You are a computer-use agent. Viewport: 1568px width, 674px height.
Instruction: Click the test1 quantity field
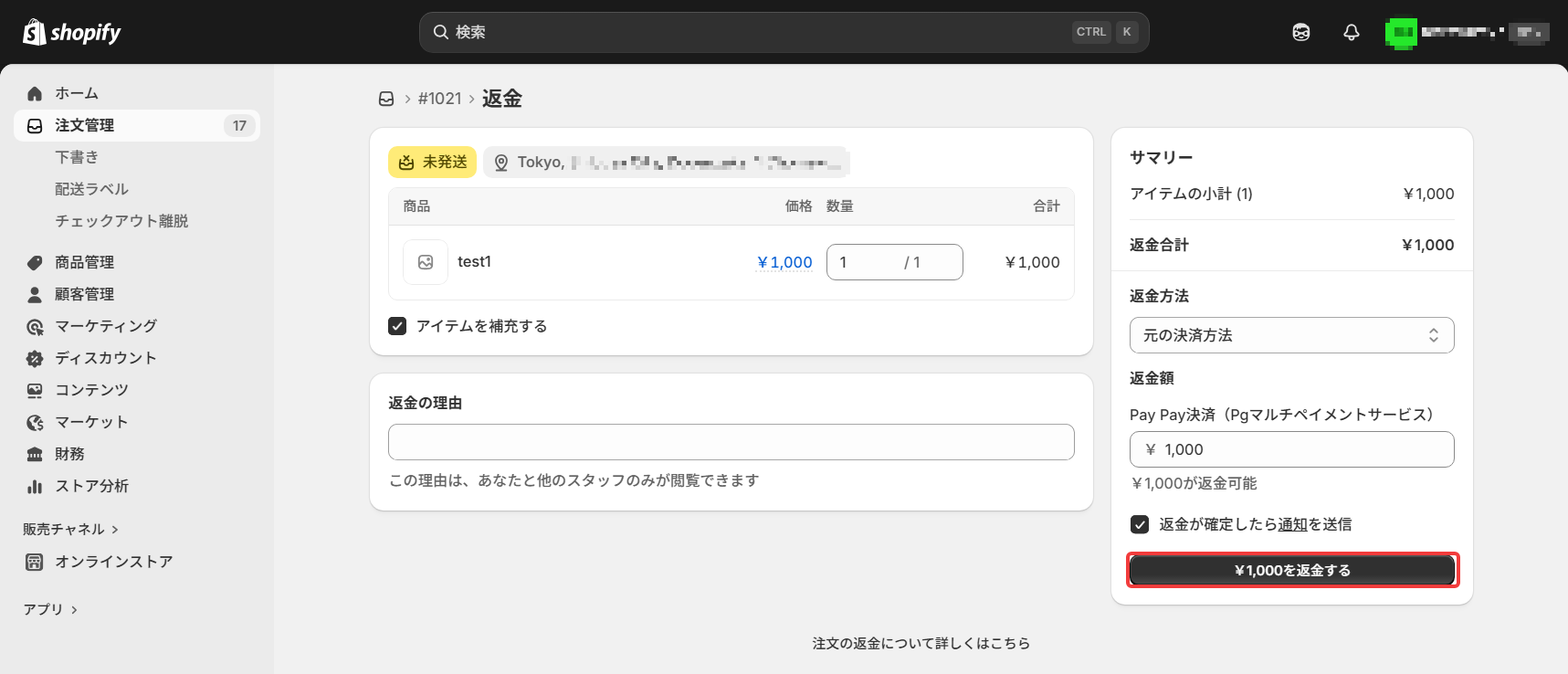click(x=895, y=262)
